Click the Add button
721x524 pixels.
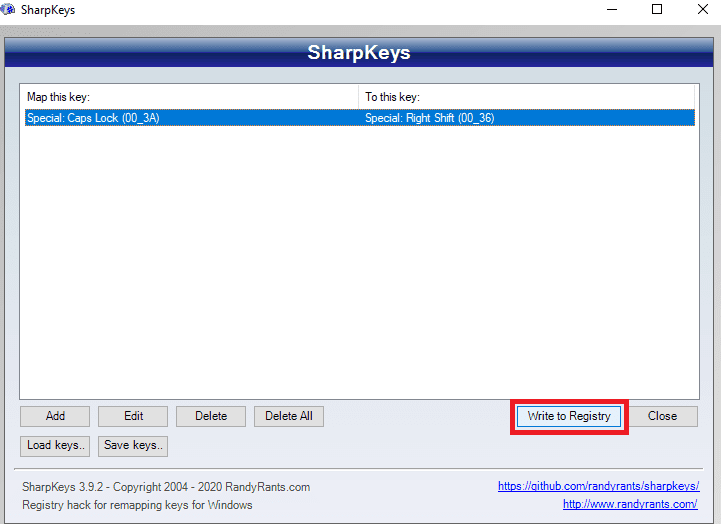55,416
